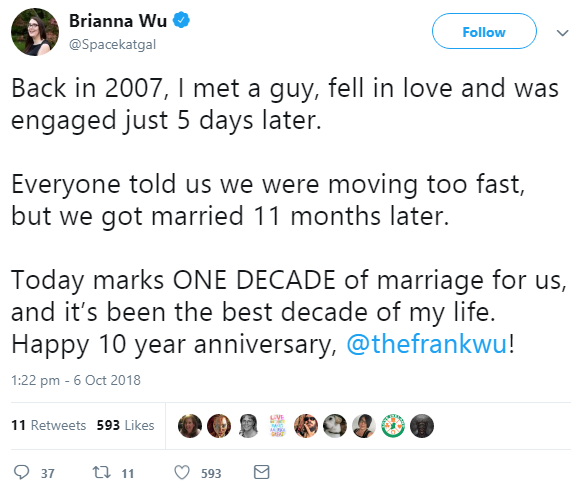Click the envelope direct message icon
Screen dimensions: 579x488
[x=261, y=472]
